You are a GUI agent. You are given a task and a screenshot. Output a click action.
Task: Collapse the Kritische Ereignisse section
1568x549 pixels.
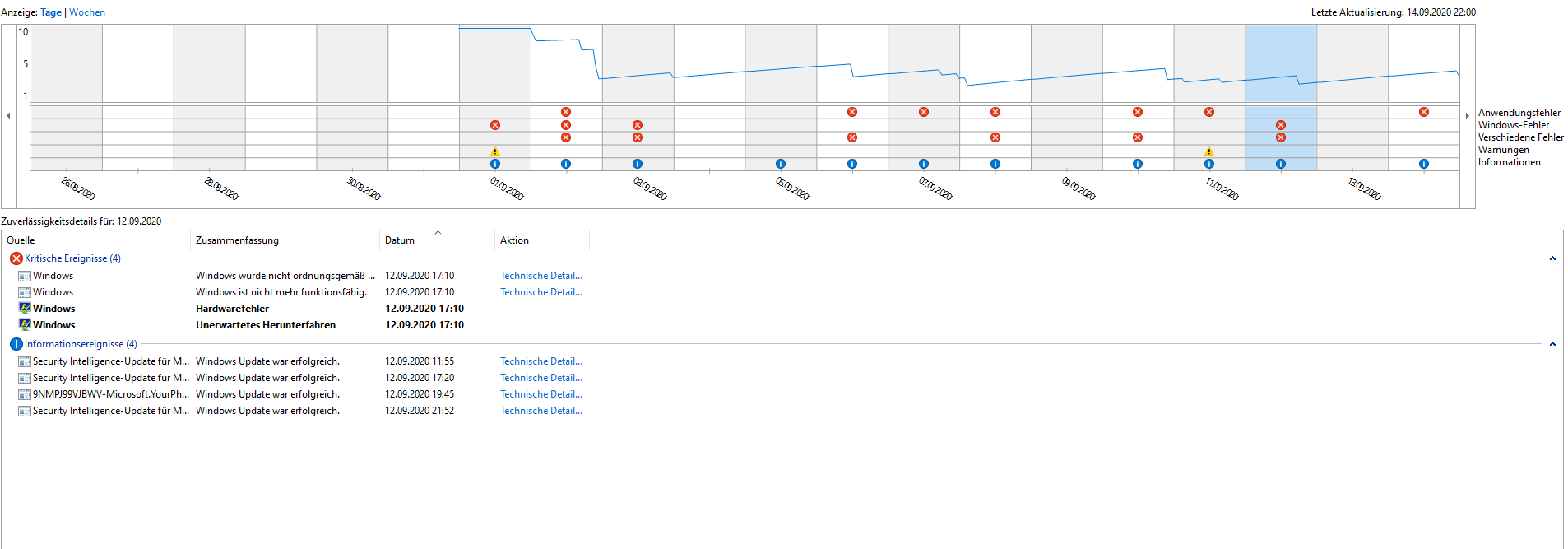tap(1553, 258)
